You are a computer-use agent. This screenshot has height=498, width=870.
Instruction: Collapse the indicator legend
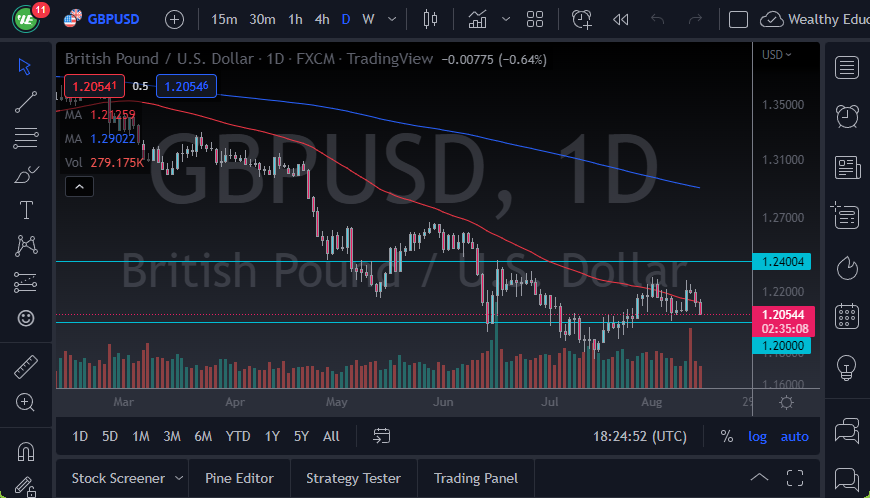[78, 186]
